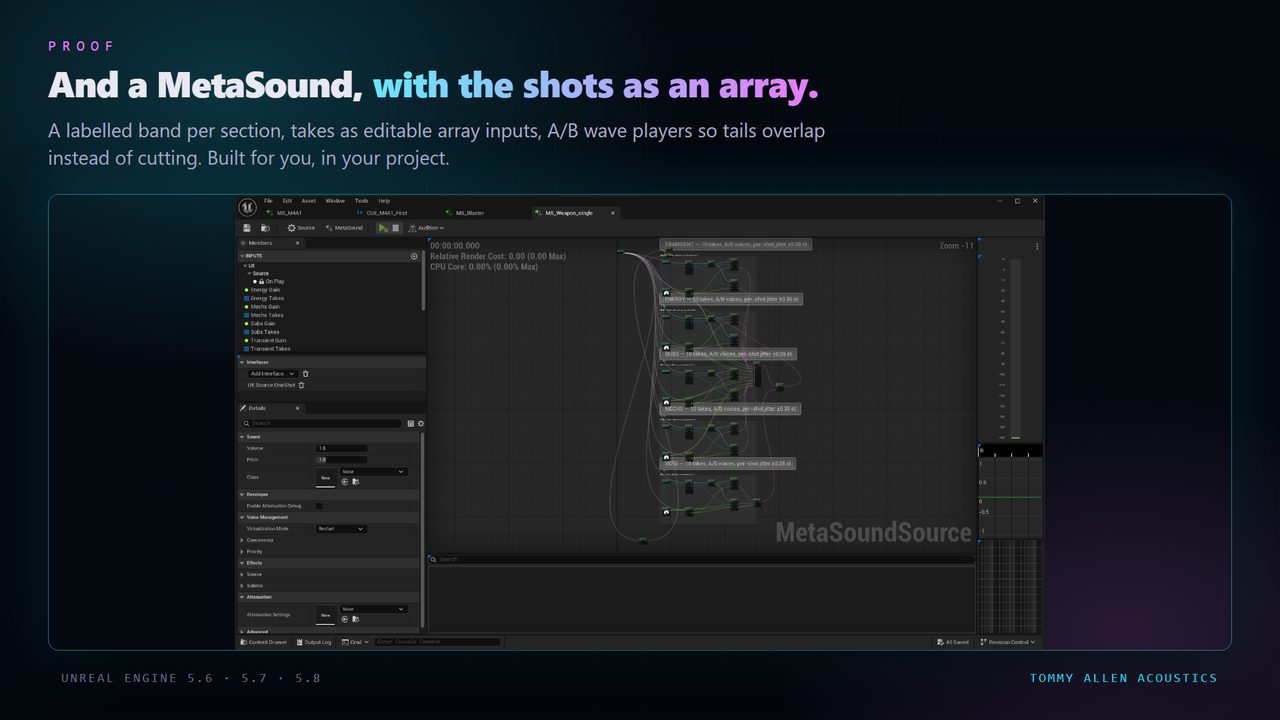Click the Unreal Engine logo icon
Image resolution: width=1280 pixels, height=720 pixels.
click(x=247, y=207)
